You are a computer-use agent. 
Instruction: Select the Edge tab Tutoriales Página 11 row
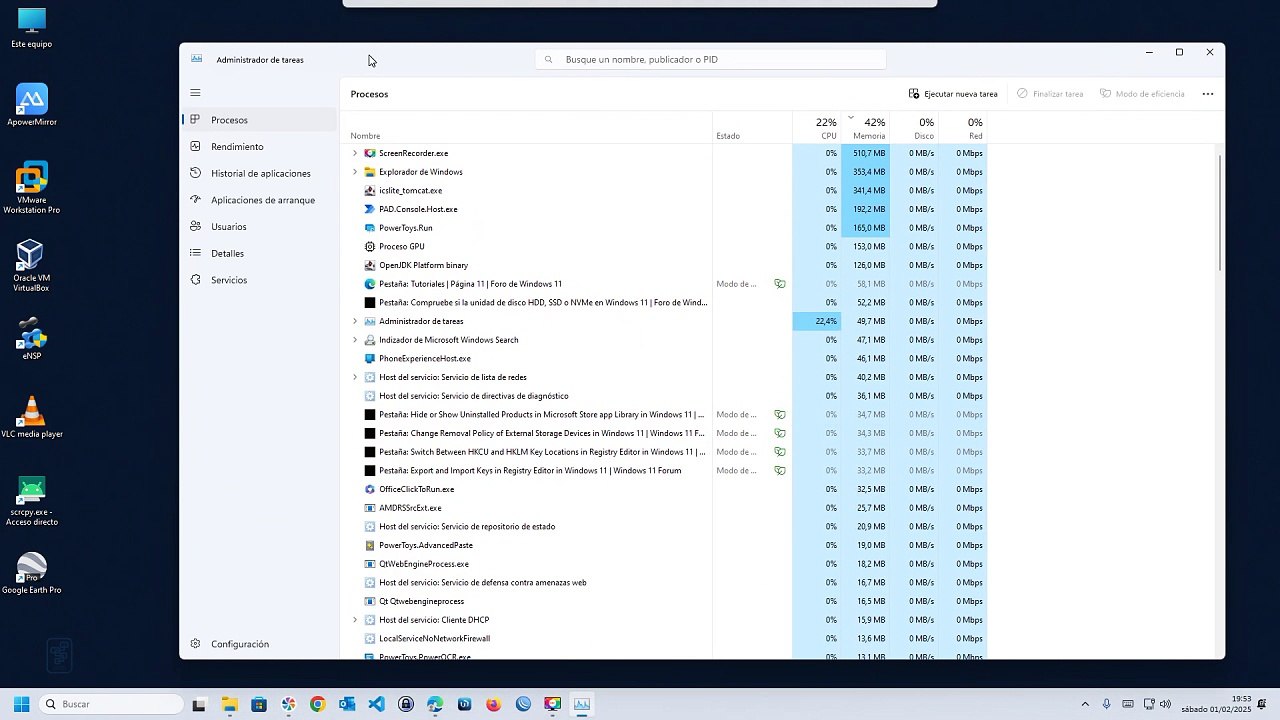(x=665, y=284)
